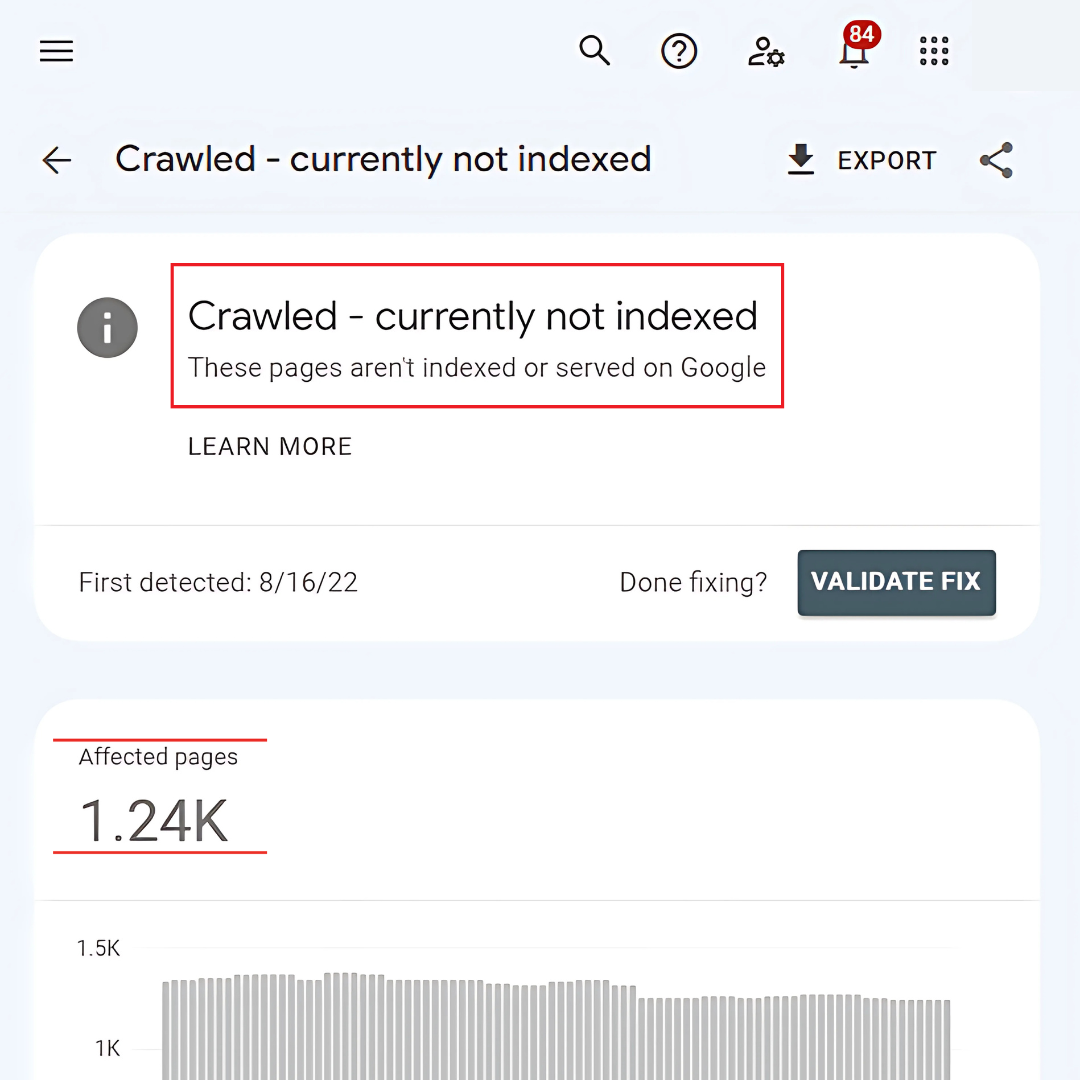Viewport: 1080px width, 1080px height.
Task: Click the 1.24K affected pages count
Action: click(x=155, y=820)
